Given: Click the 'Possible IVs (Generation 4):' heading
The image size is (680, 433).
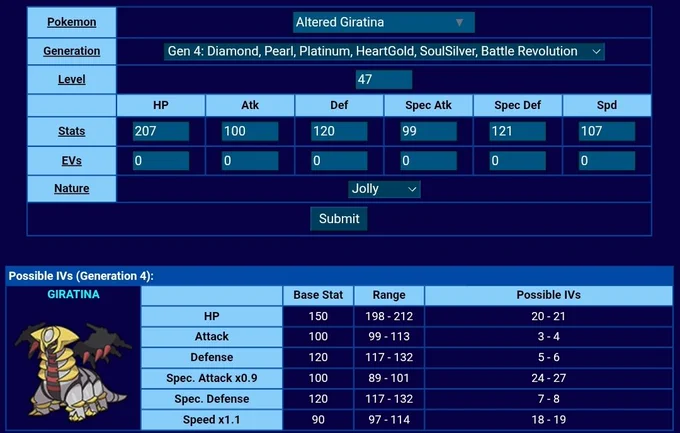Looking at the screenshot, I should pos(81,276).
